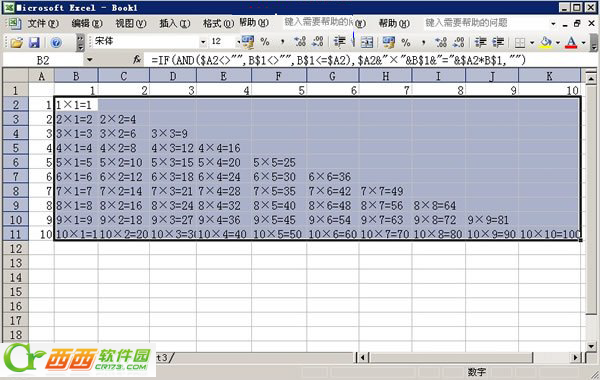The image size is (600, 380).
Task: Open the Fill Color dropdown arrow
Action: (558, 42)
